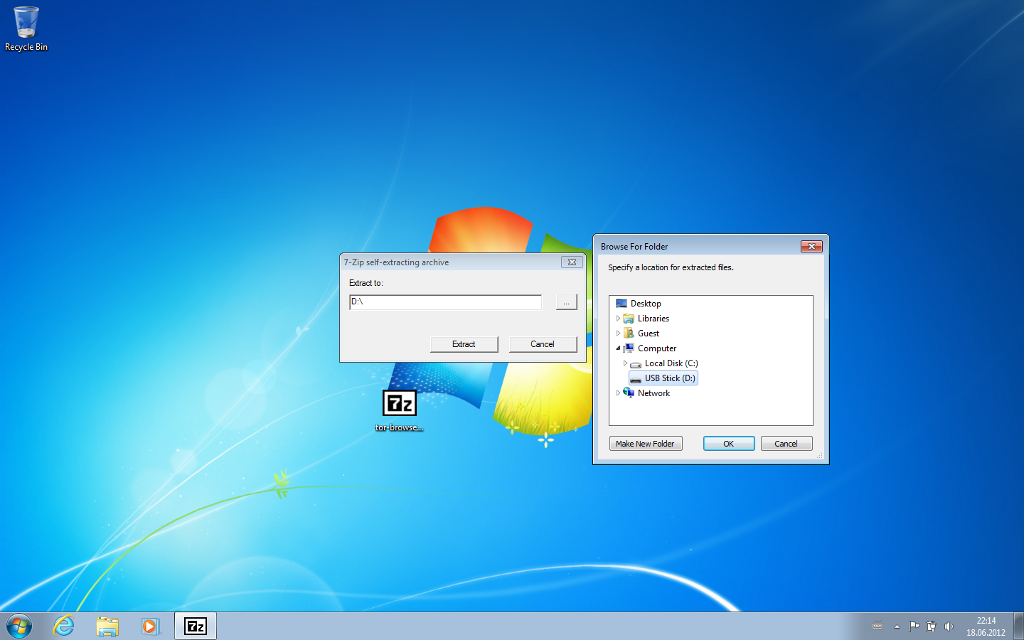Select Network in the folder tree

click(x=646, y=393)
